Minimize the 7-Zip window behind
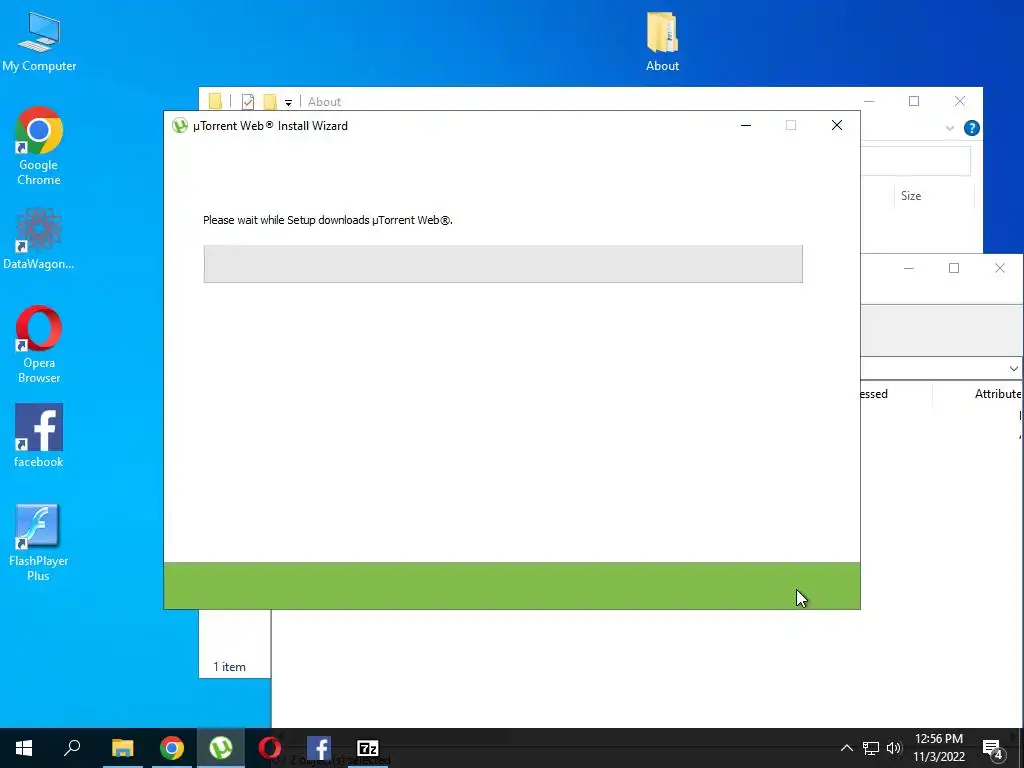 pyautogui.click(x=908, y=268)
